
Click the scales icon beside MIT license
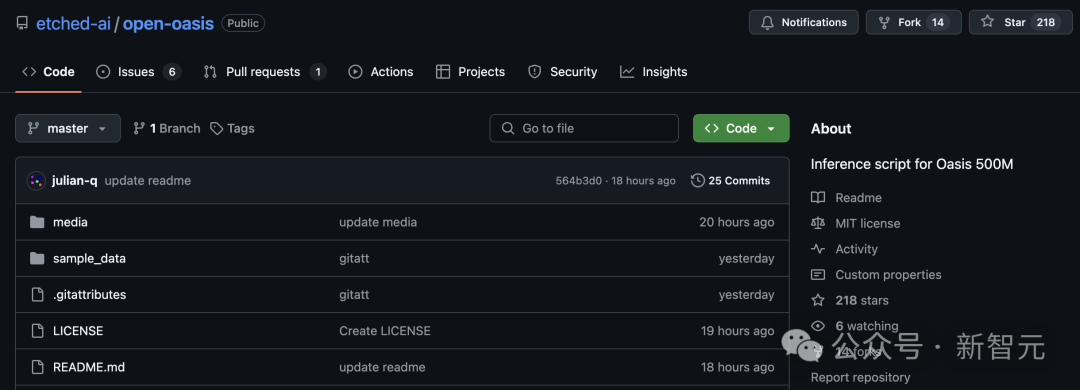[818, 223]
